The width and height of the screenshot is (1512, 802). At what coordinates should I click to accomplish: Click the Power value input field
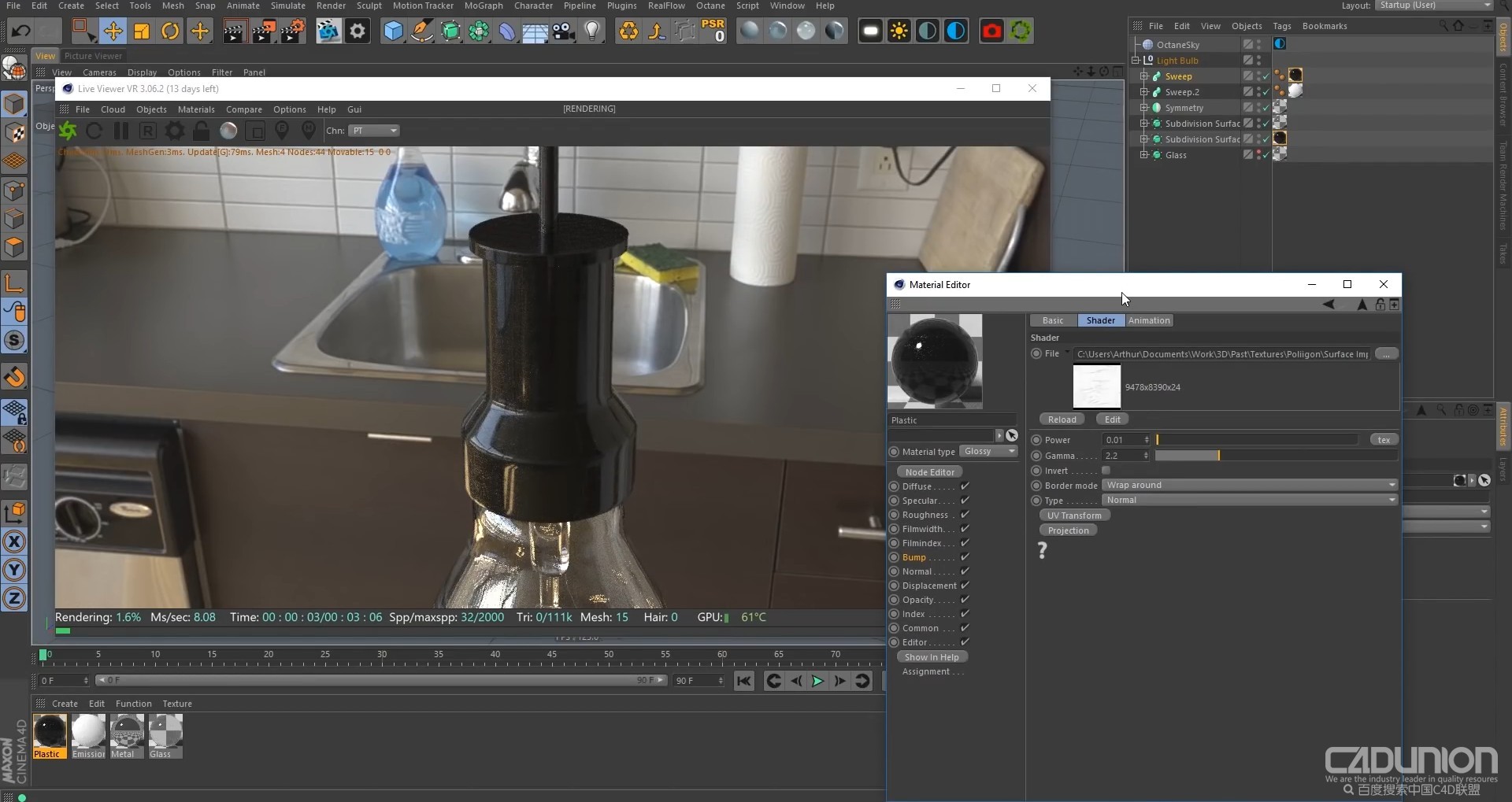tap(1126, 440)
